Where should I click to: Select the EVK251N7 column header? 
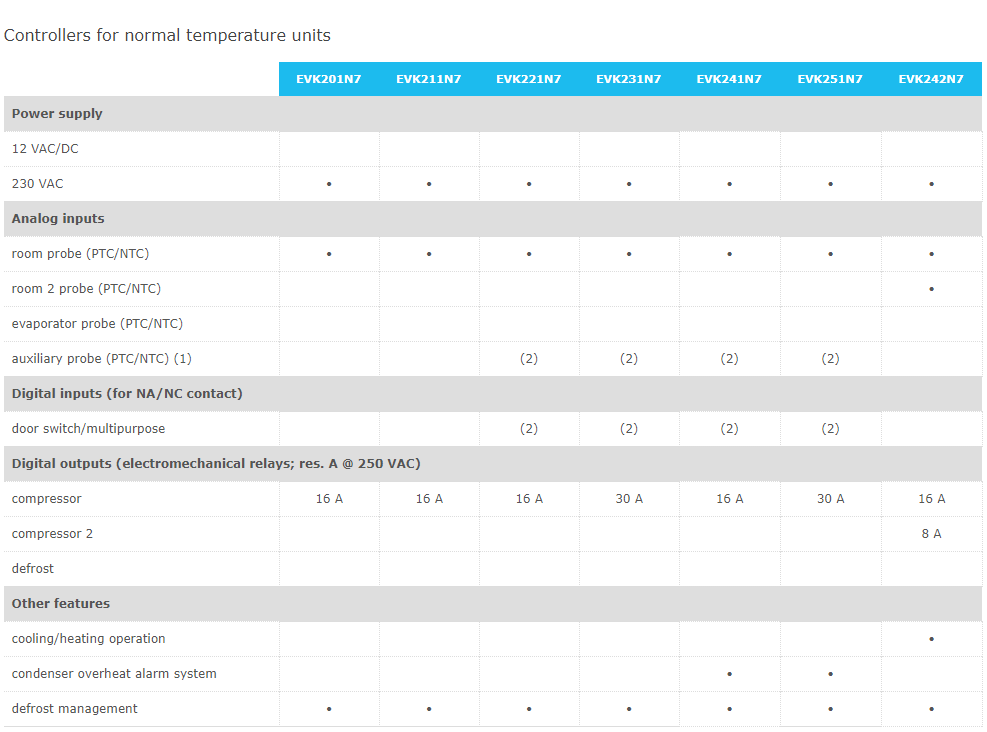point(830,79)
